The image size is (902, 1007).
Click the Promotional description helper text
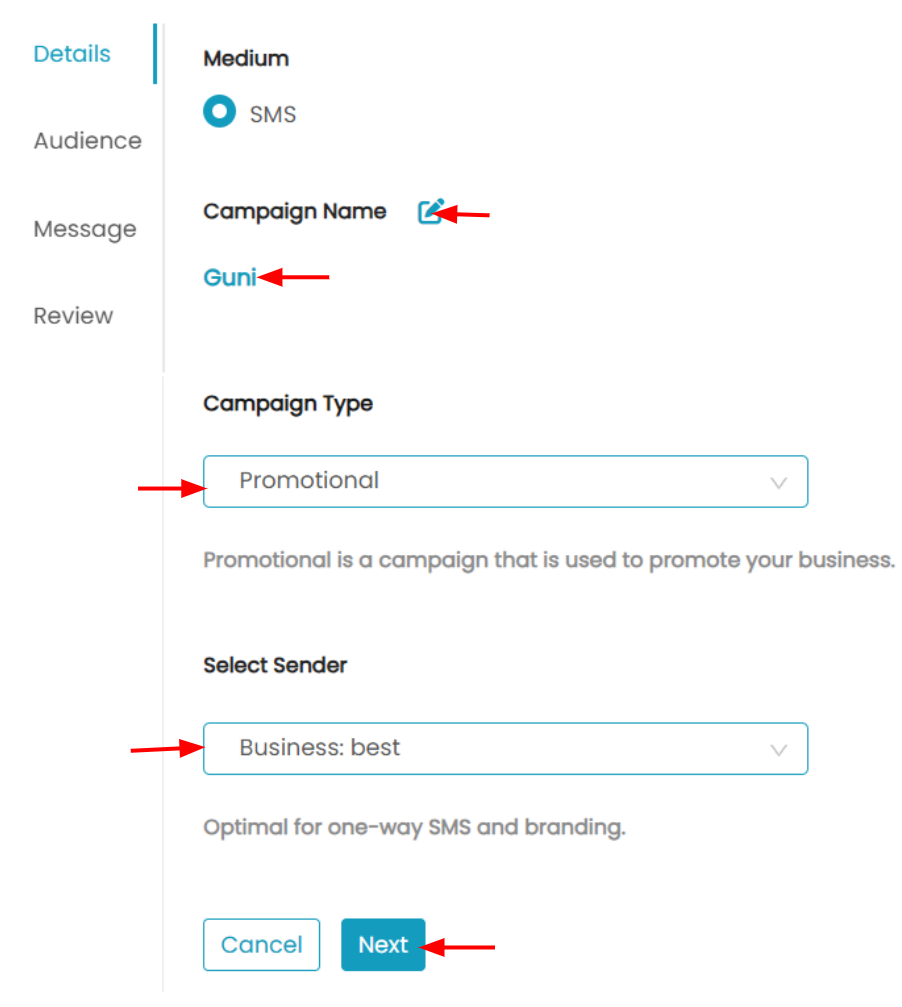pyautogui.click(x=549, y=560)
